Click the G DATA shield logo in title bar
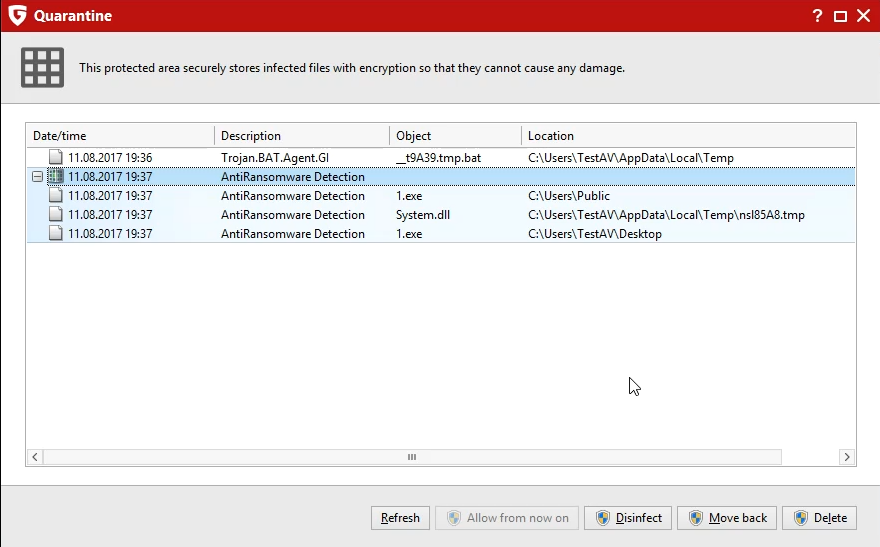Screen dimensions: 880x547 (x=17, y=16)
